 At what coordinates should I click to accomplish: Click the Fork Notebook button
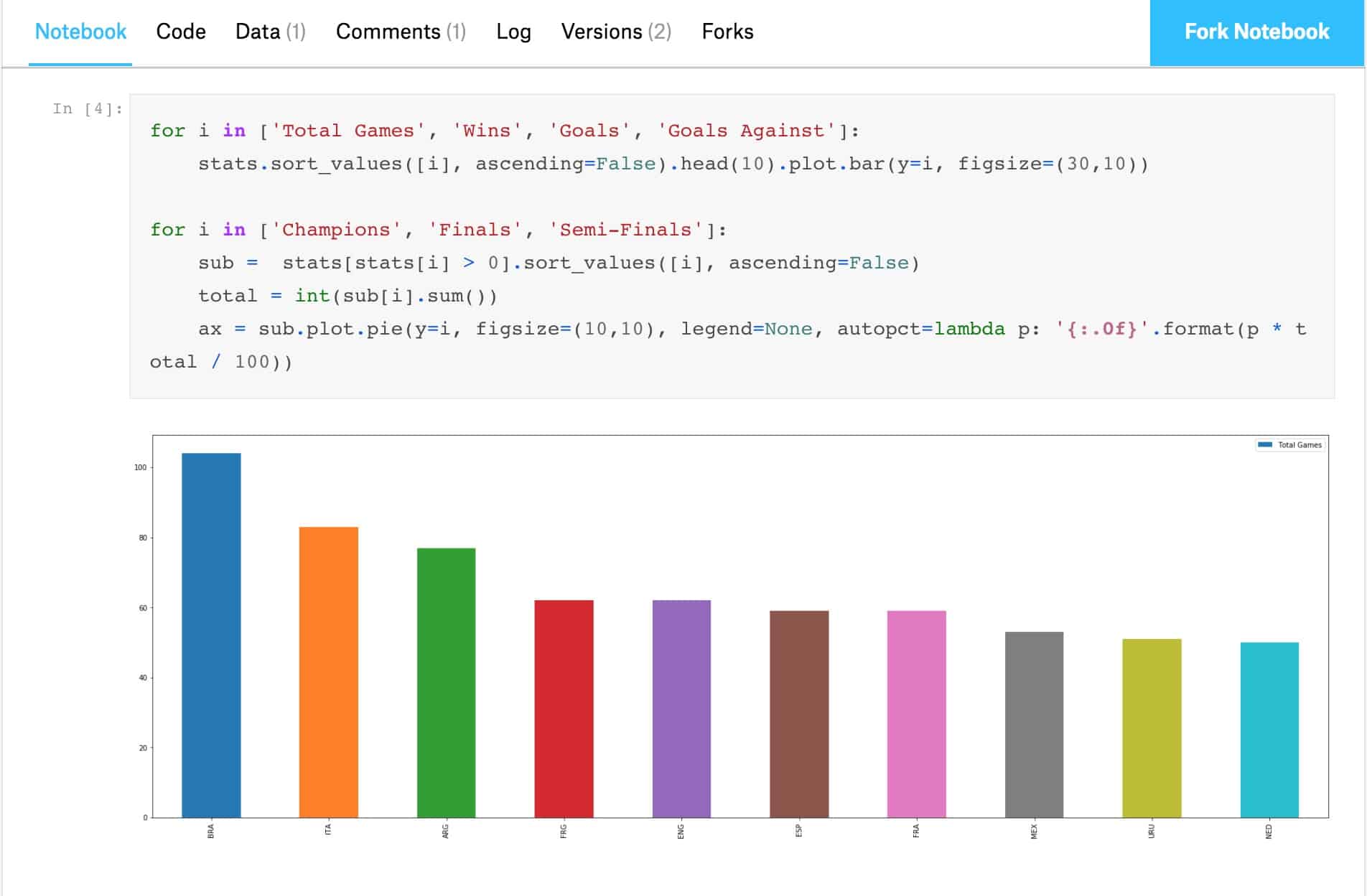tap(1256, 32)
